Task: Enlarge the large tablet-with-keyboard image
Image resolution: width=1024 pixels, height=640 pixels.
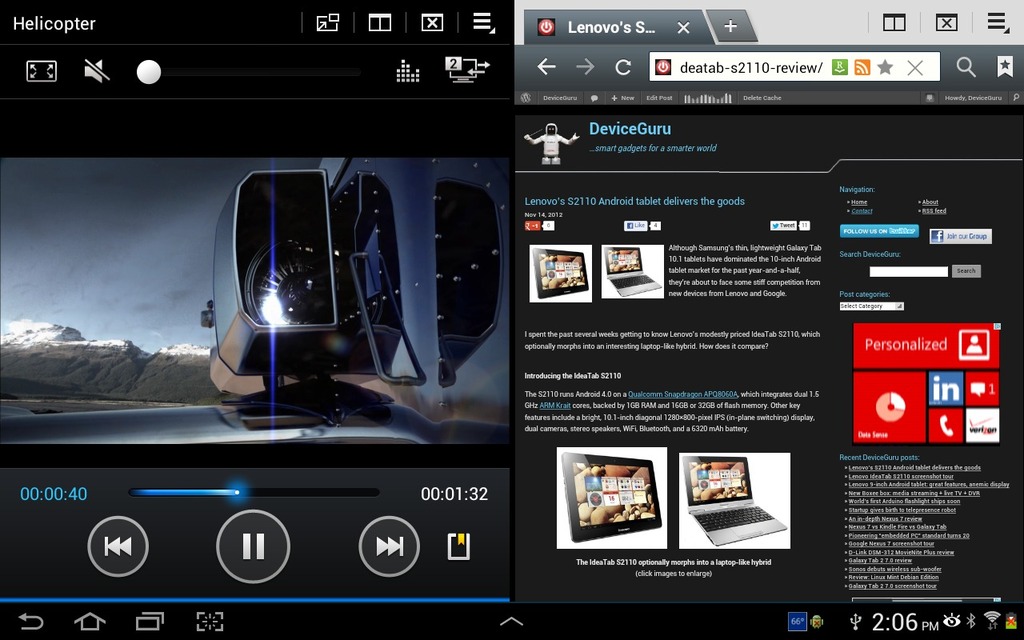Action: coord(735,500)
